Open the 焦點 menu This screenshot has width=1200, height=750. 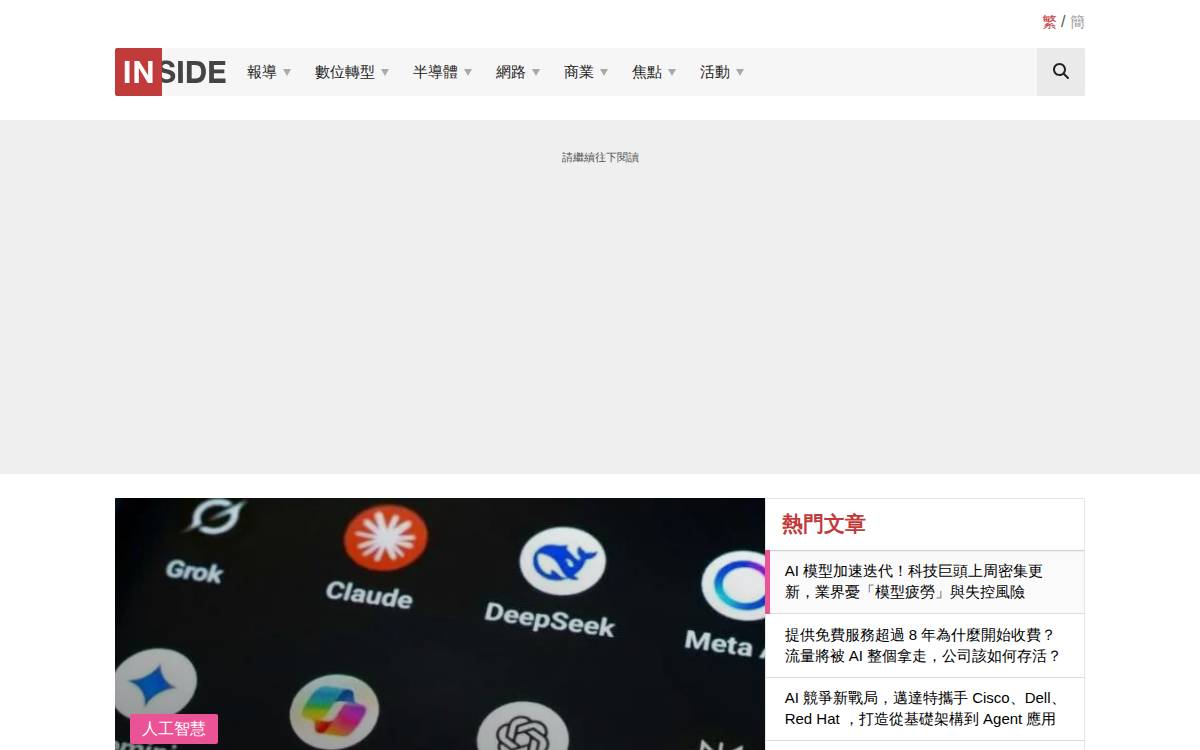(x=647, y=72)
